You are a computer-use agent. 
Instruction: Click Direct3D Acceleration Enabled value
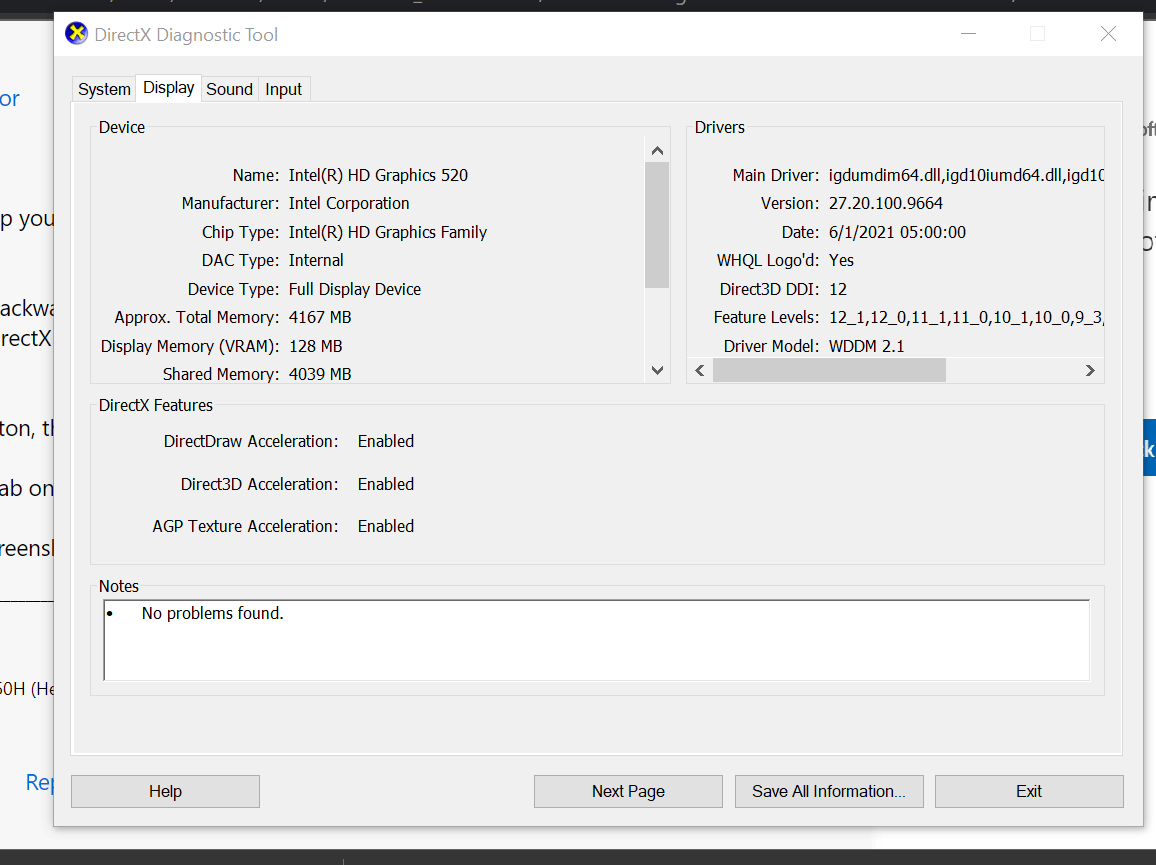[x=386, y=484]
